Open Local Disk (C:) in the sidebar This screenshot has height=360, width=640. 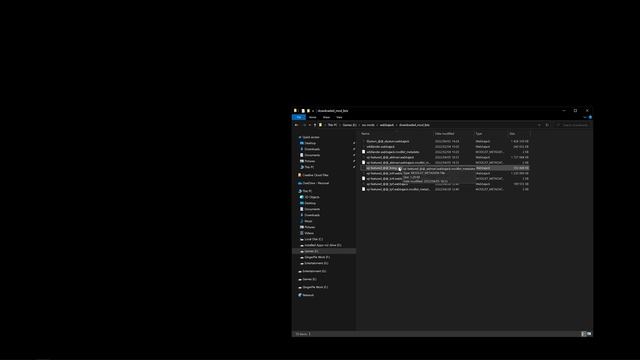pos(313,239)
